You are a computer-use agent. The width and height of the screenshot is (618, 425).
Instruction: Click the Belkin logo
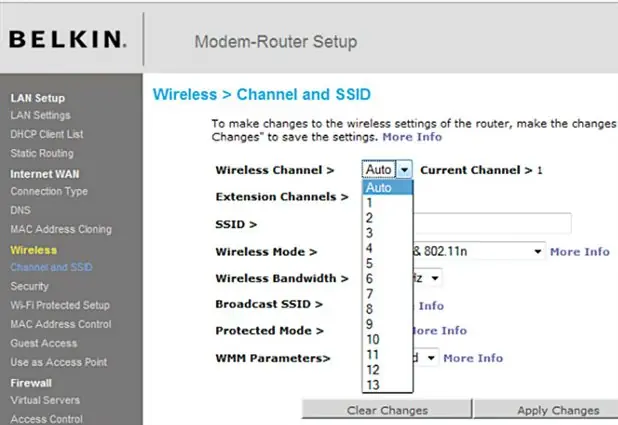point(67,39)
